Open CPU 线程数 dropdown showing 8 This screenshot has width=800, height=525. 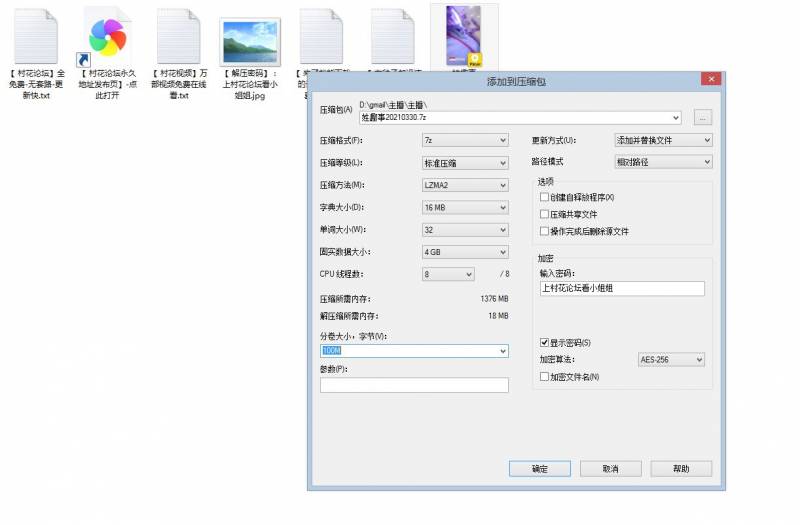pos(448,274)
